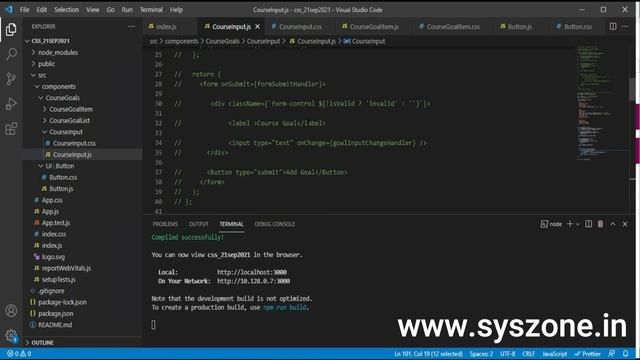The height and width of the screenshot is (360, 640).
Task: Collapse the src folder
Action: coord(42,75)
